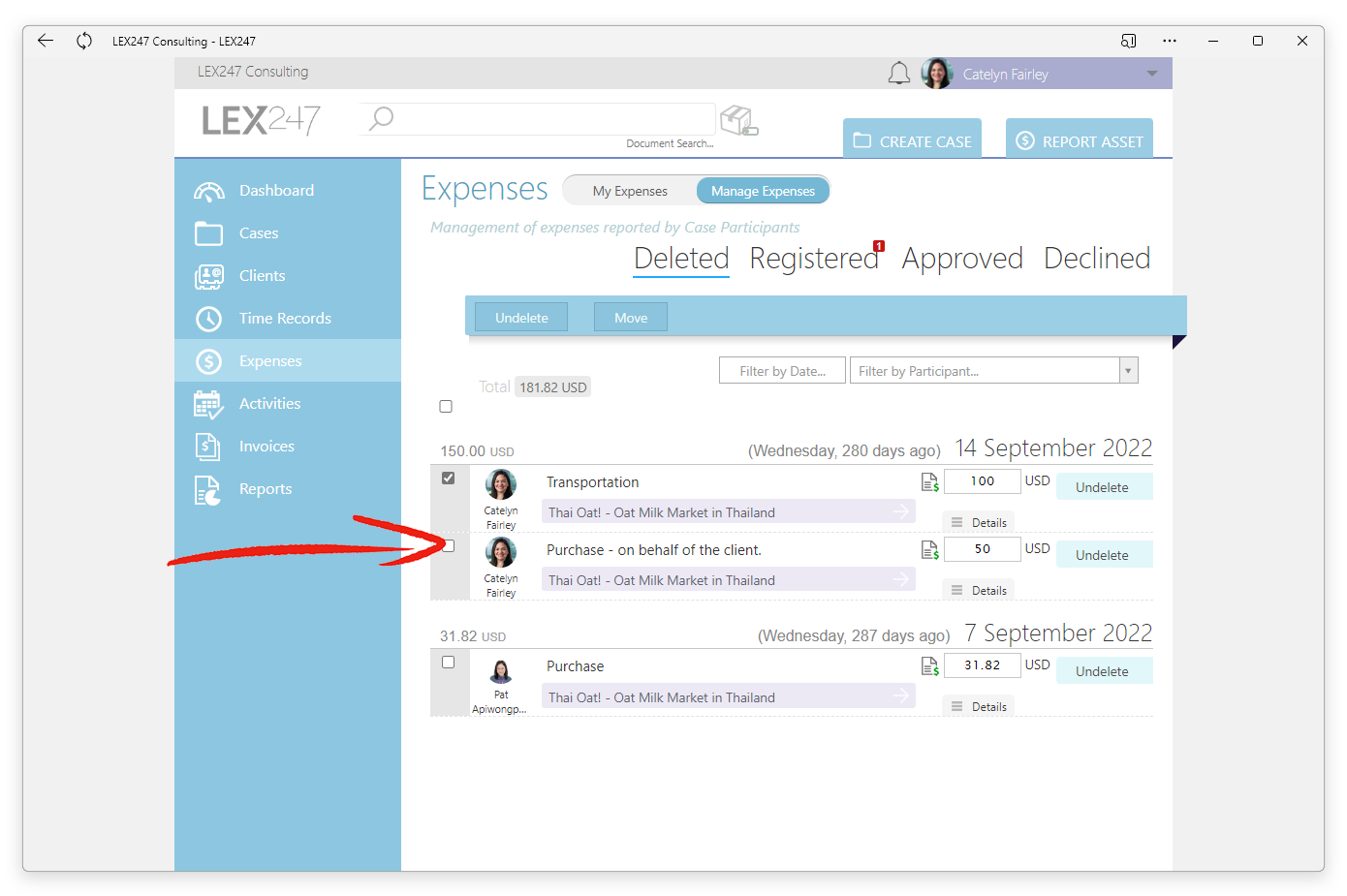
Task: Open case arrow on Transportation expense row
Action: tap(901, 511)
